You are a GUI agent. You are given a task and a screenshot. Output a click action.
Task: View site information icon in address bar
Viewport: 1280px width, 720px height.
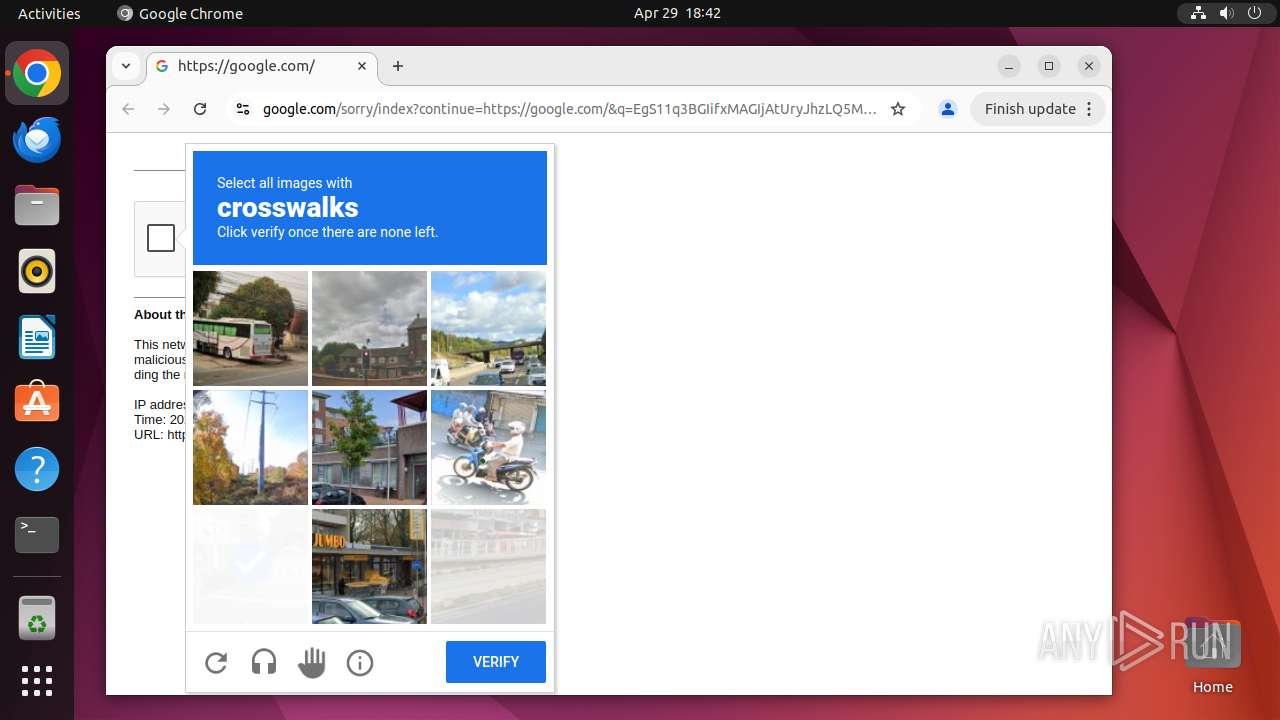(x=242, y=109)
